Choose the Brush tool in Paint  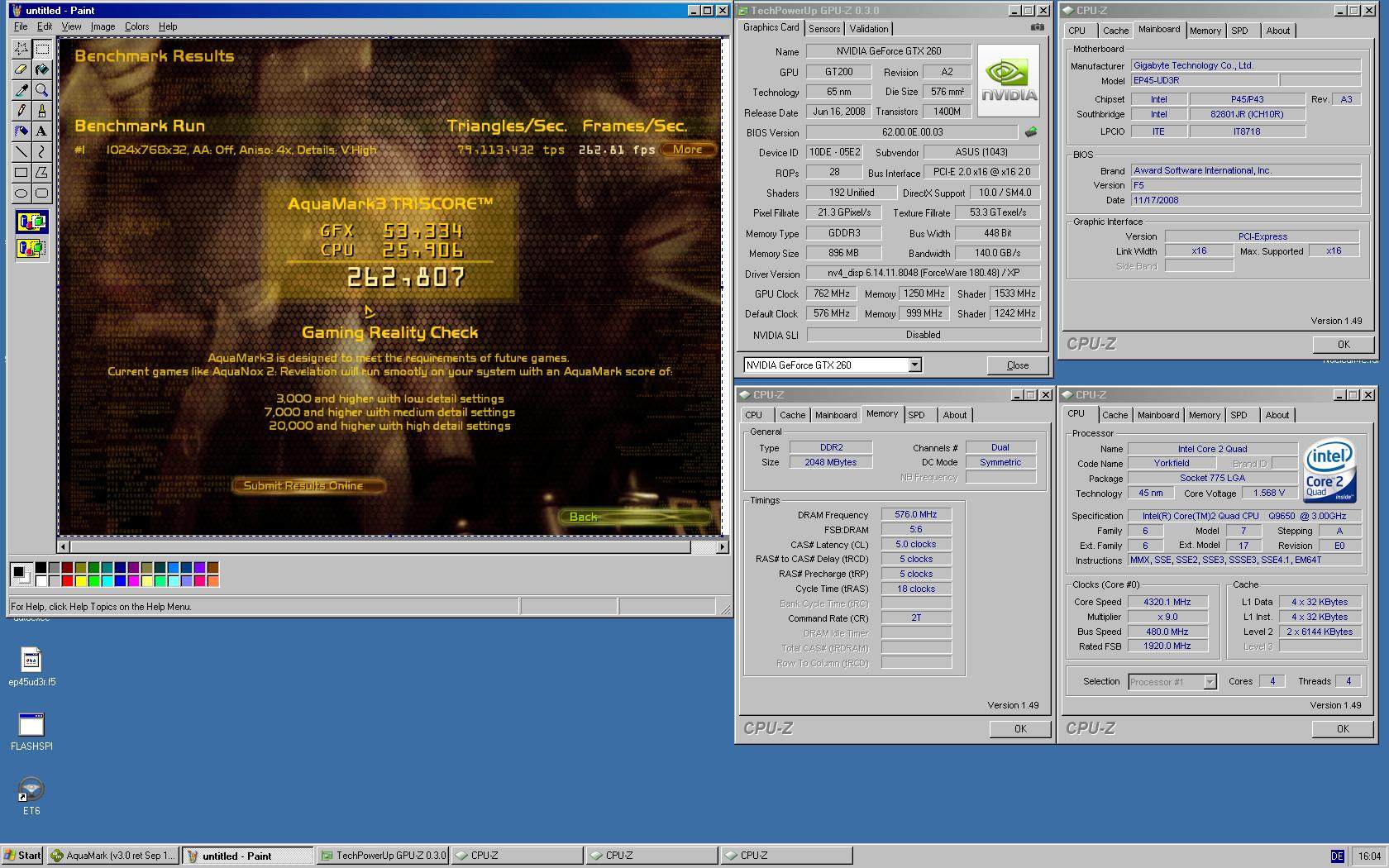tap(41, 110)
